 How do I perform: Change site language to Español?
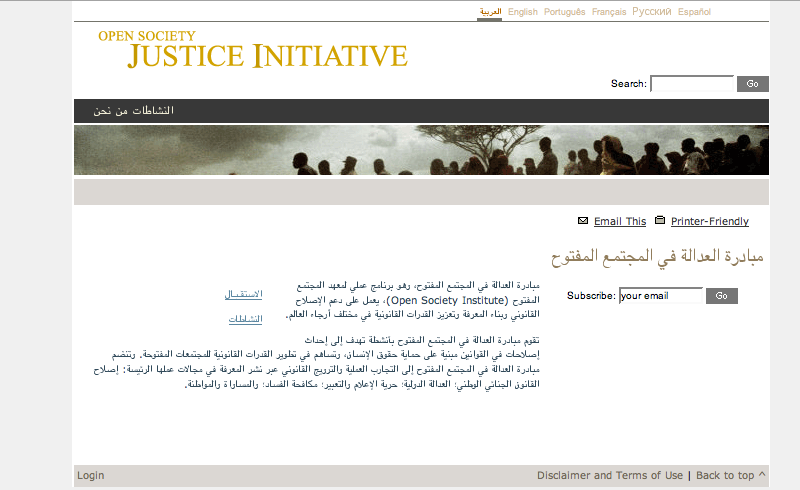click(694, 12)
